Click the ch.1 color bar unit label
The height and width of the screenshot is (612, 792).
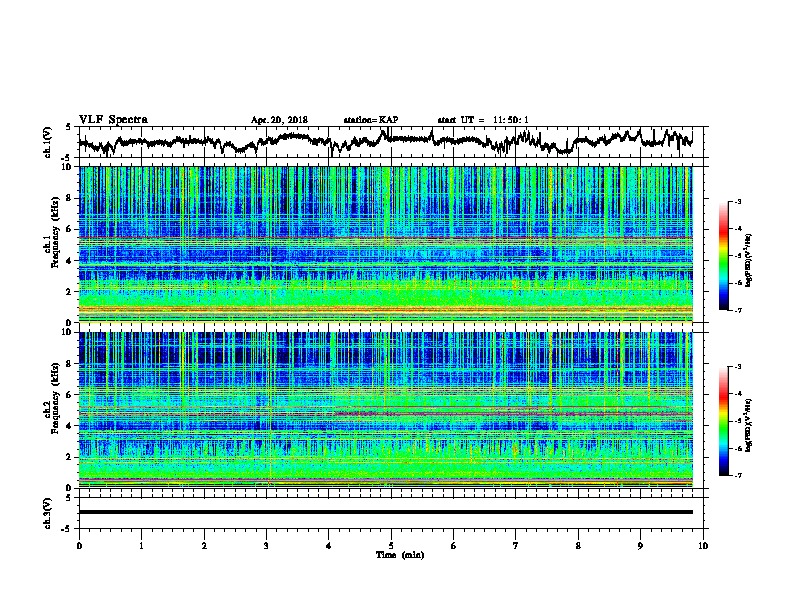(749, 261)
